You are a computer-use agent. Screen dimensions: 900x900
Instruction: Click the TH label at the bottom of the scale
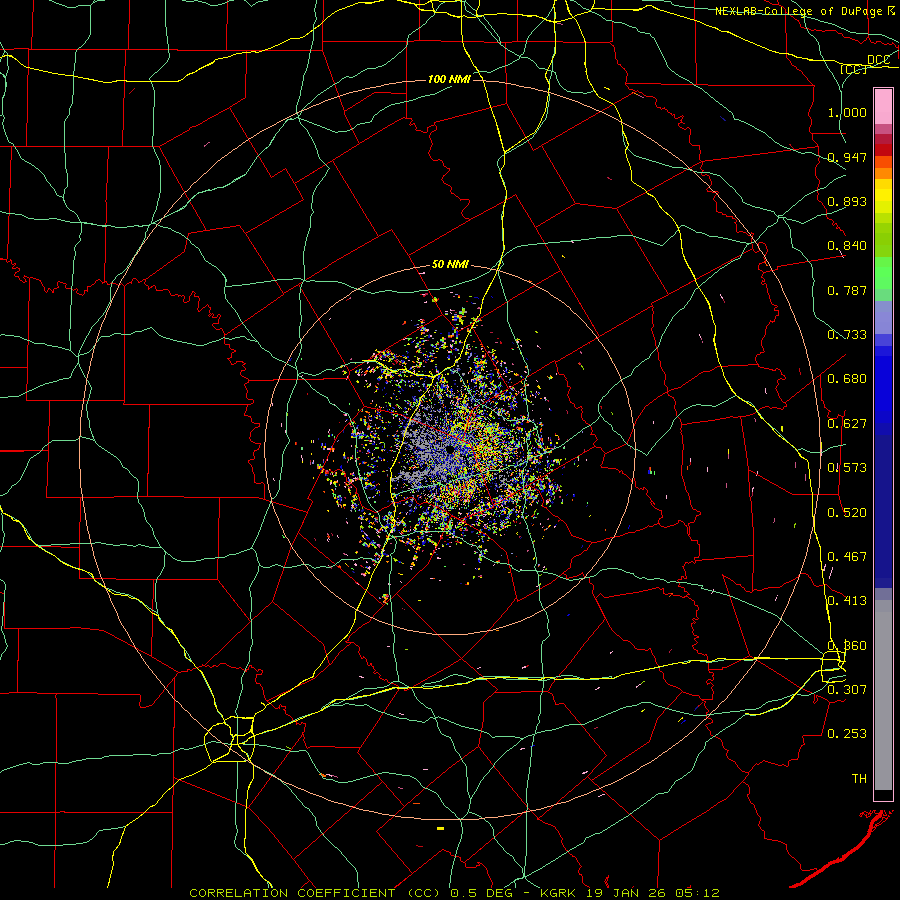[859, 779]
